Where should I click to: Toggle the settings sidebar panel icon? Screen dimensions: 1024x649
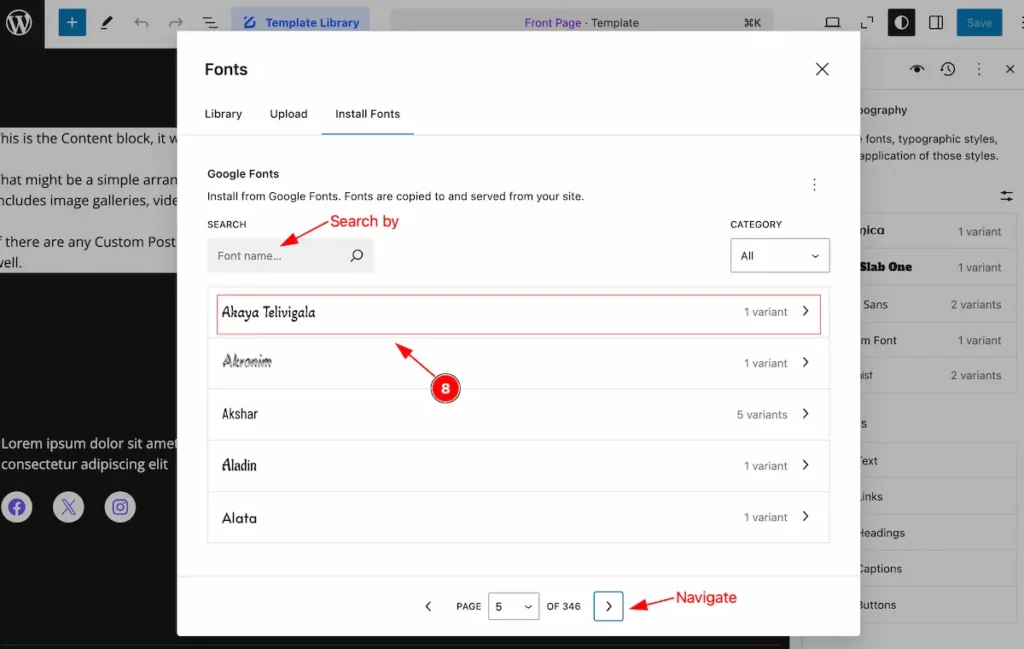[936, 23]
